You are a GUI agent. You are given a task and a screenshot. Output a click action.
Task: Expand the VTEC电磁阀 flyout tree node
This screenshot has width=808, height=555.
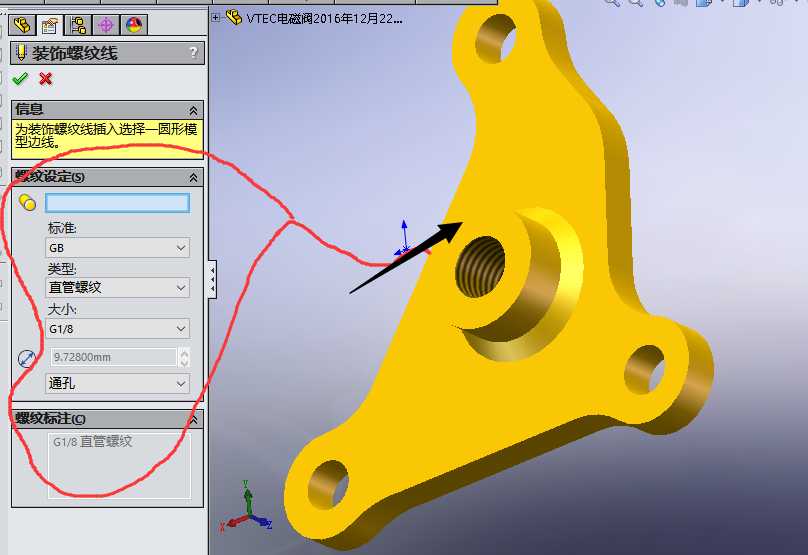(216, 18)
